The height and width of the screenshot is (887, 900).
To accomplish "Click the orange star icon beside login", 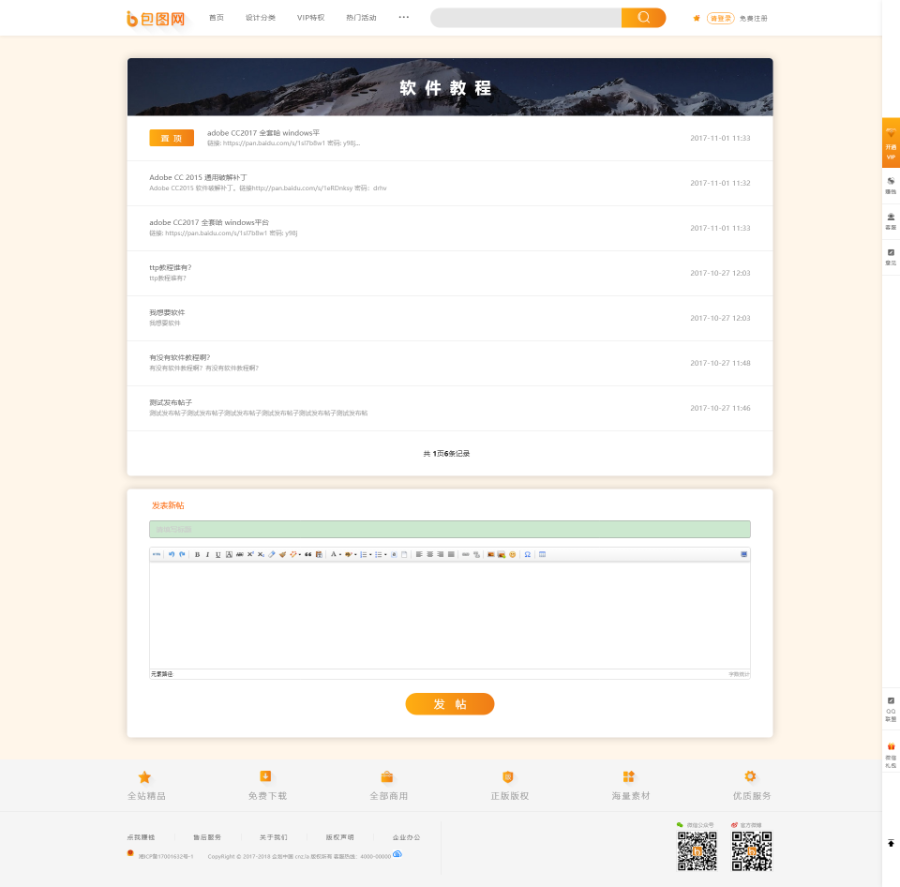I will point(696,18).
